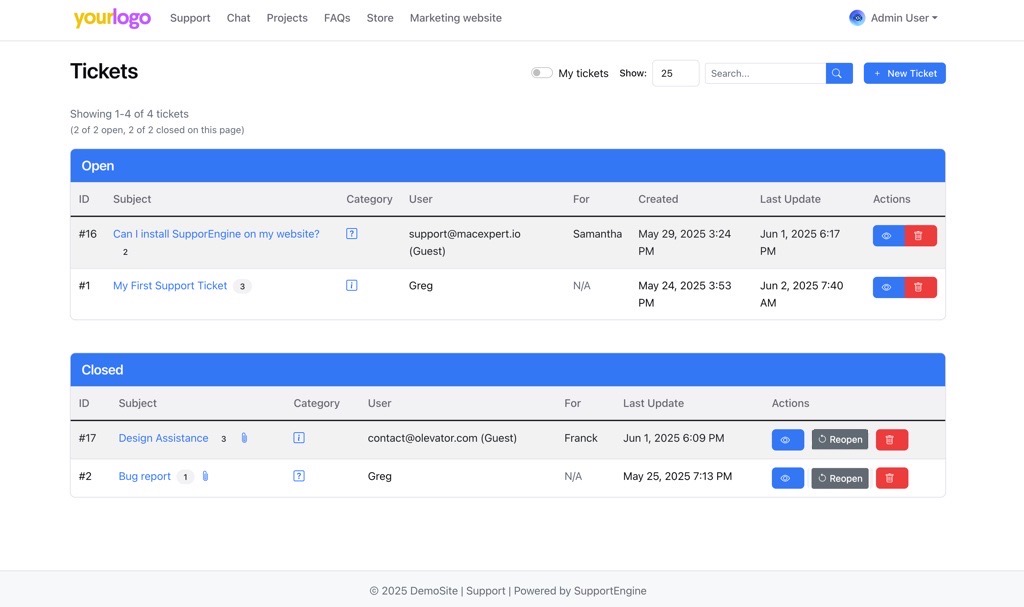View ticket #2 using its eye icon
The width and height of the screenshot is (1024, 607).
click(787, 477)
